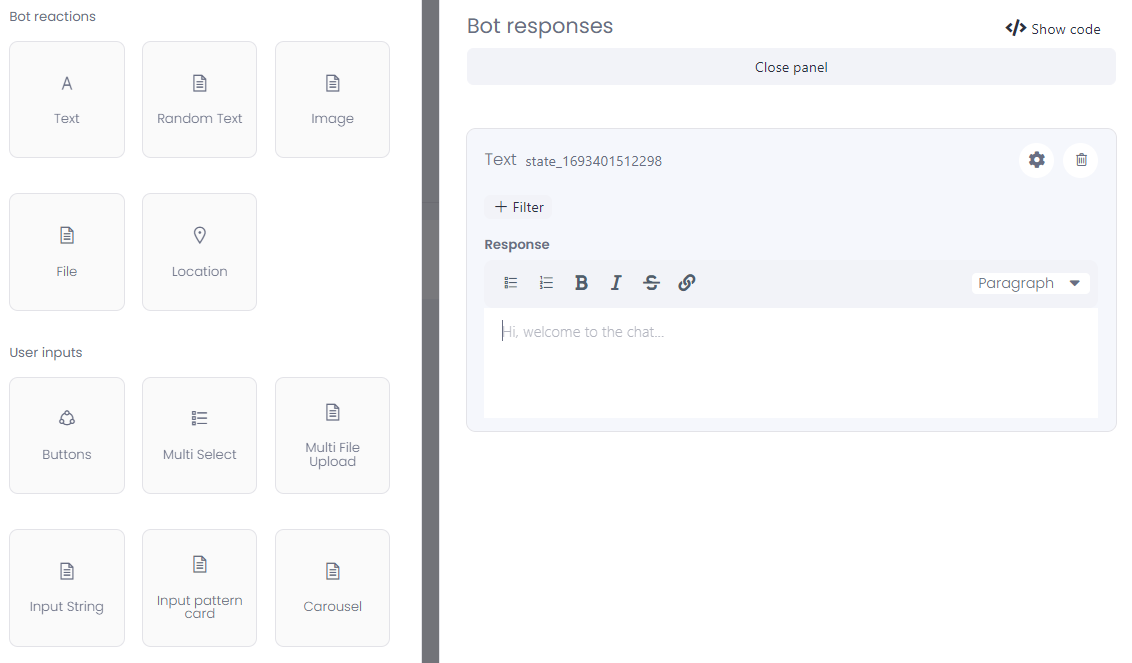Toggle strikethrough formatting in response editor
Screen dimensions: 1132x663
click(651, 283)
